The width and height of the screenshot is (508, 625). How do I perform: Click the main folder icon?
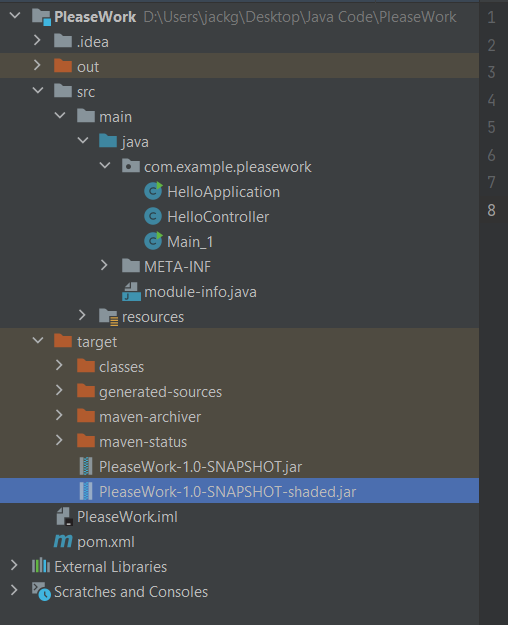click(x=86, y=116)
